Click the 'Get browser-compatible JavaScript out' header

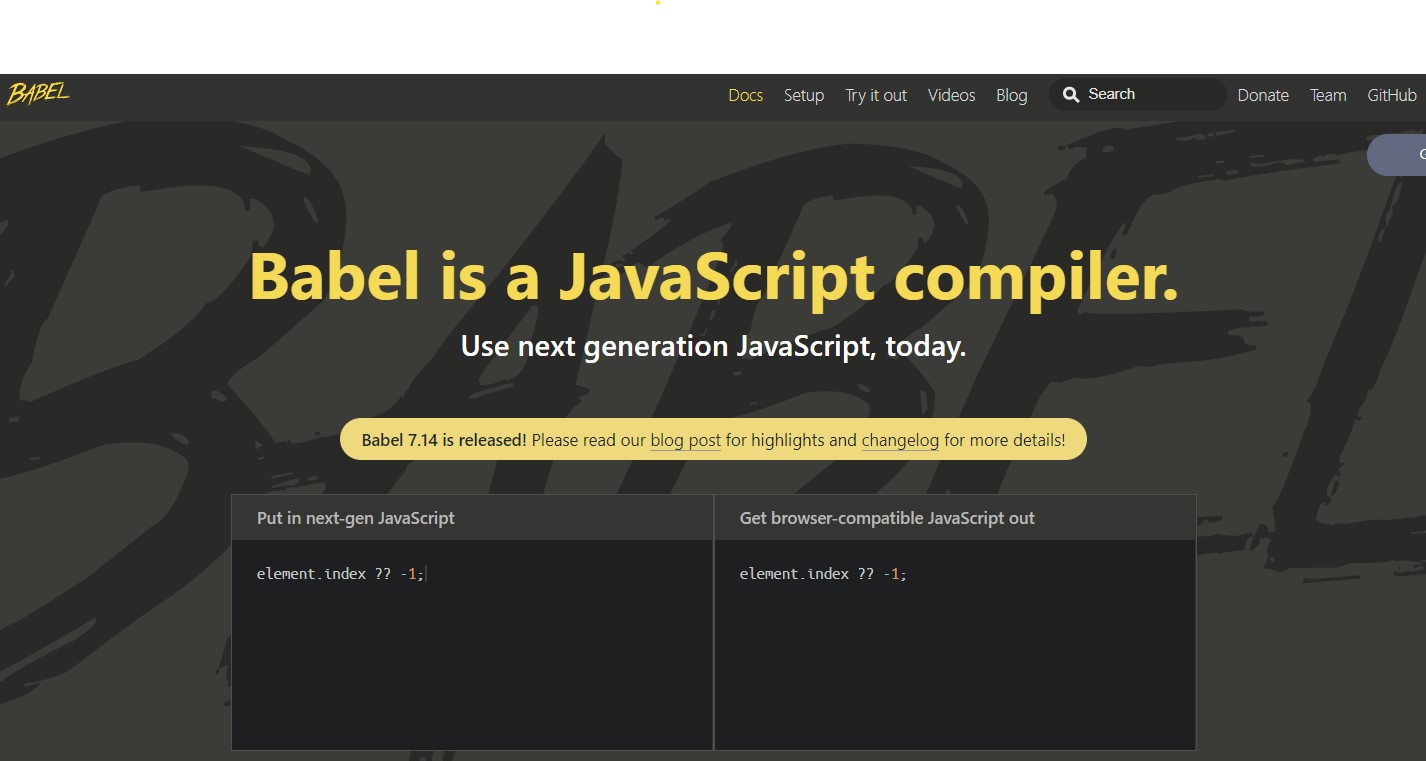(x=887, y=518)
